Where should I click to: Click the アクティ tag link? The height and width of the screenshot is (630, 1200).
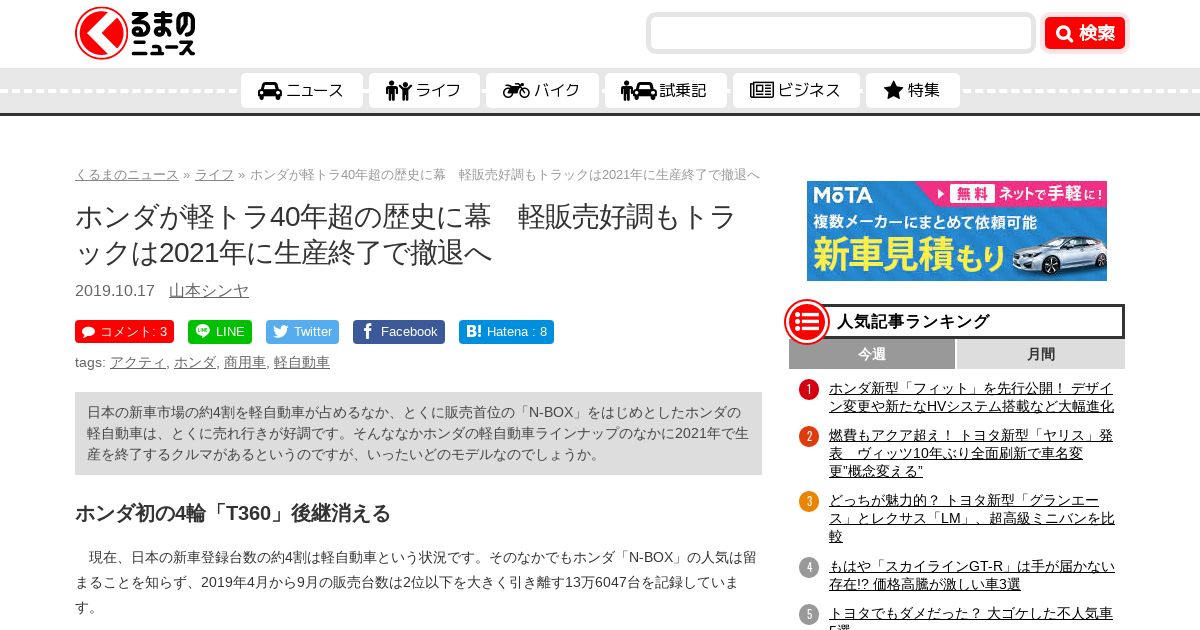(x=138, y=362)
